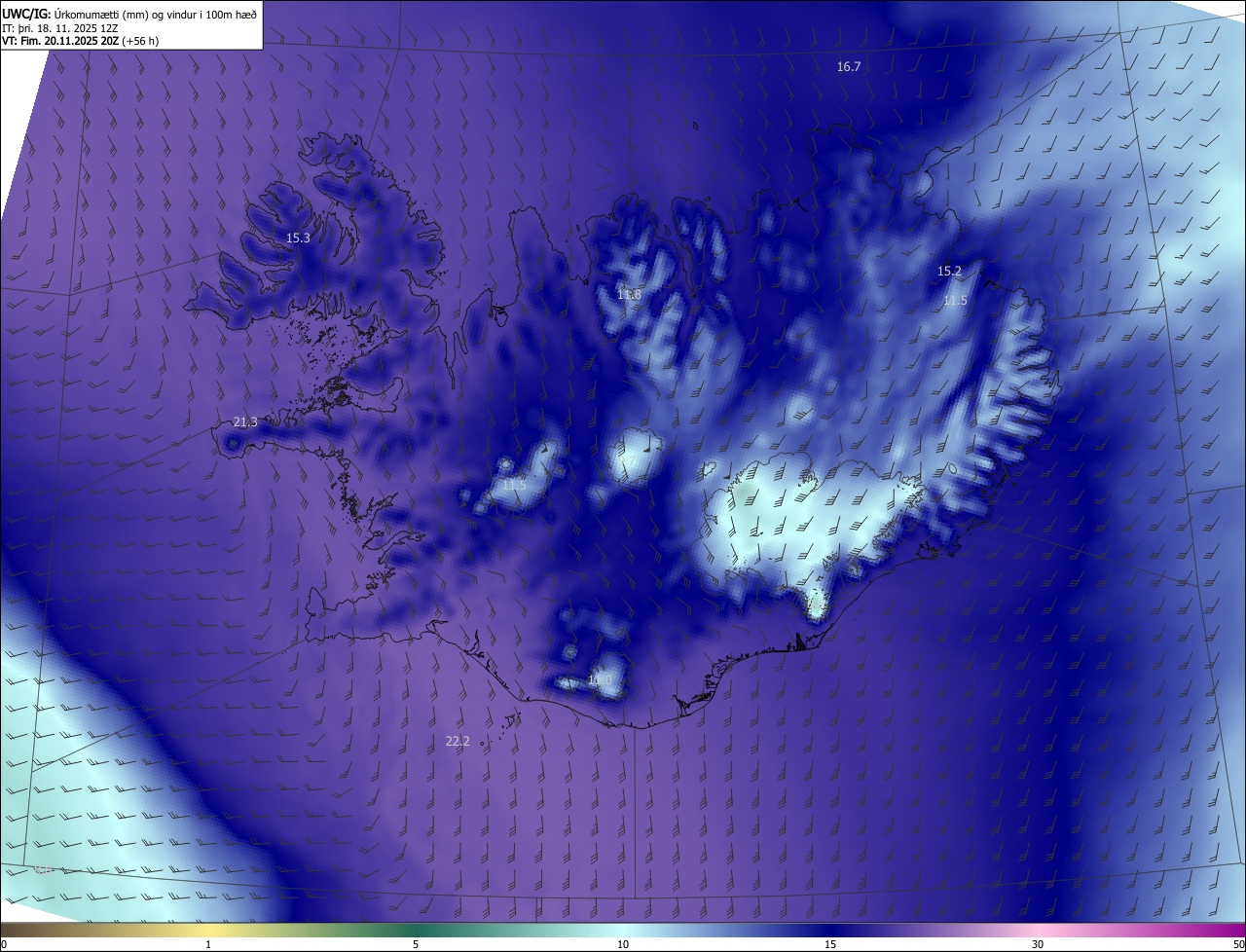1246x952 pixels.
Task: Click the colorbar tick label 0
Action: (4, 944)
